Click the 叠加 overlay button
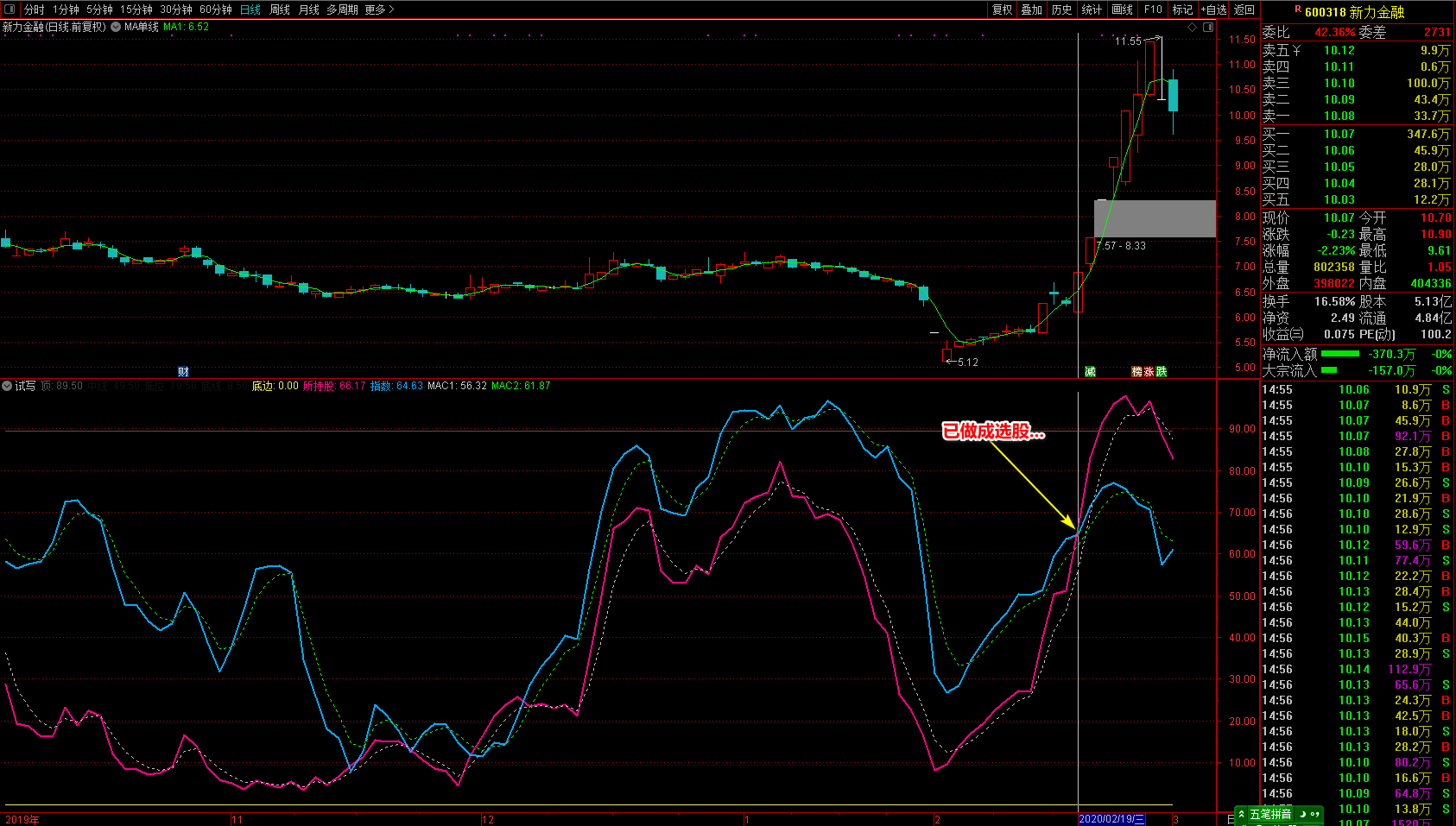 [x=1032, y=9]
